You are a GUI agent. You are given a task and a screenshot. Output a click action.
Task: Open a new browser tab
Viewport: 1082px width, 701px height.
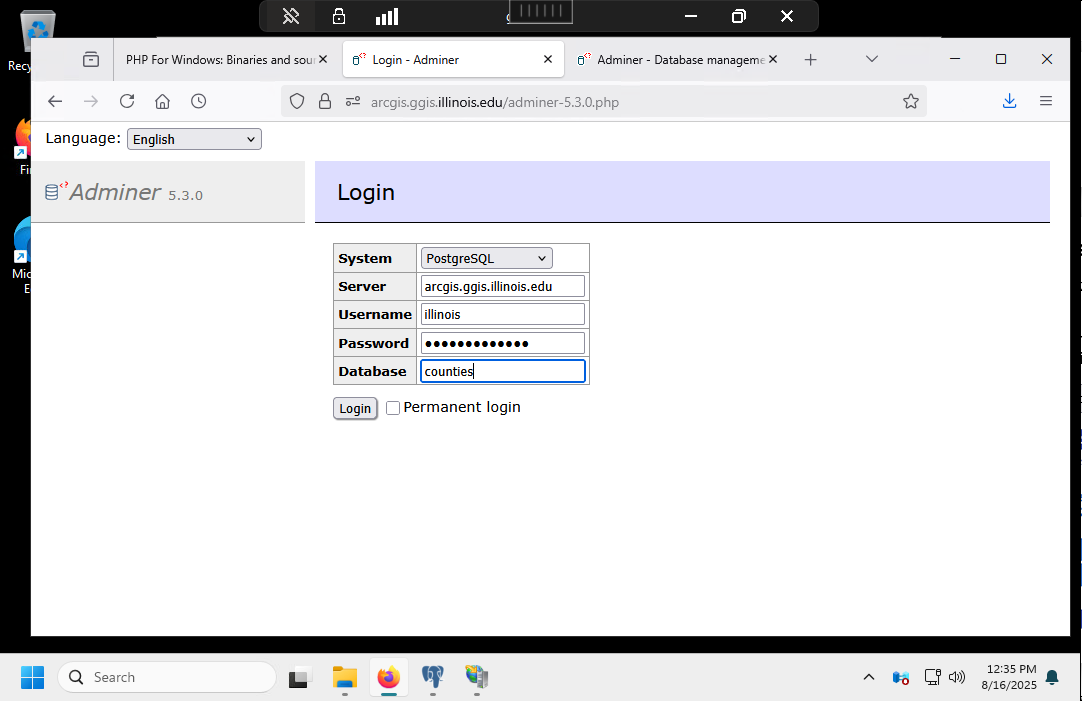click(810, 60)
